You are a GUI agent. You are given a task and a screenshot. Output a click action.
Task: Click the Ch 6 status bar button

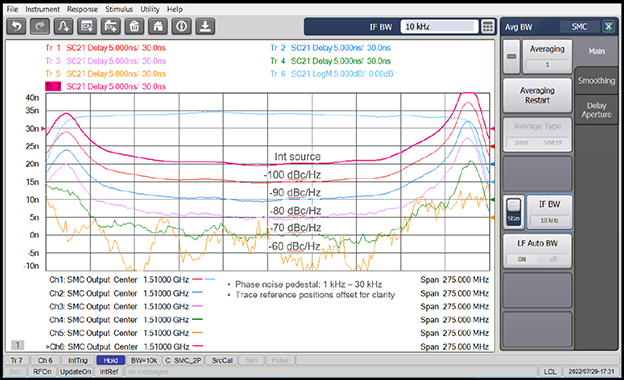tap(45, 361)
